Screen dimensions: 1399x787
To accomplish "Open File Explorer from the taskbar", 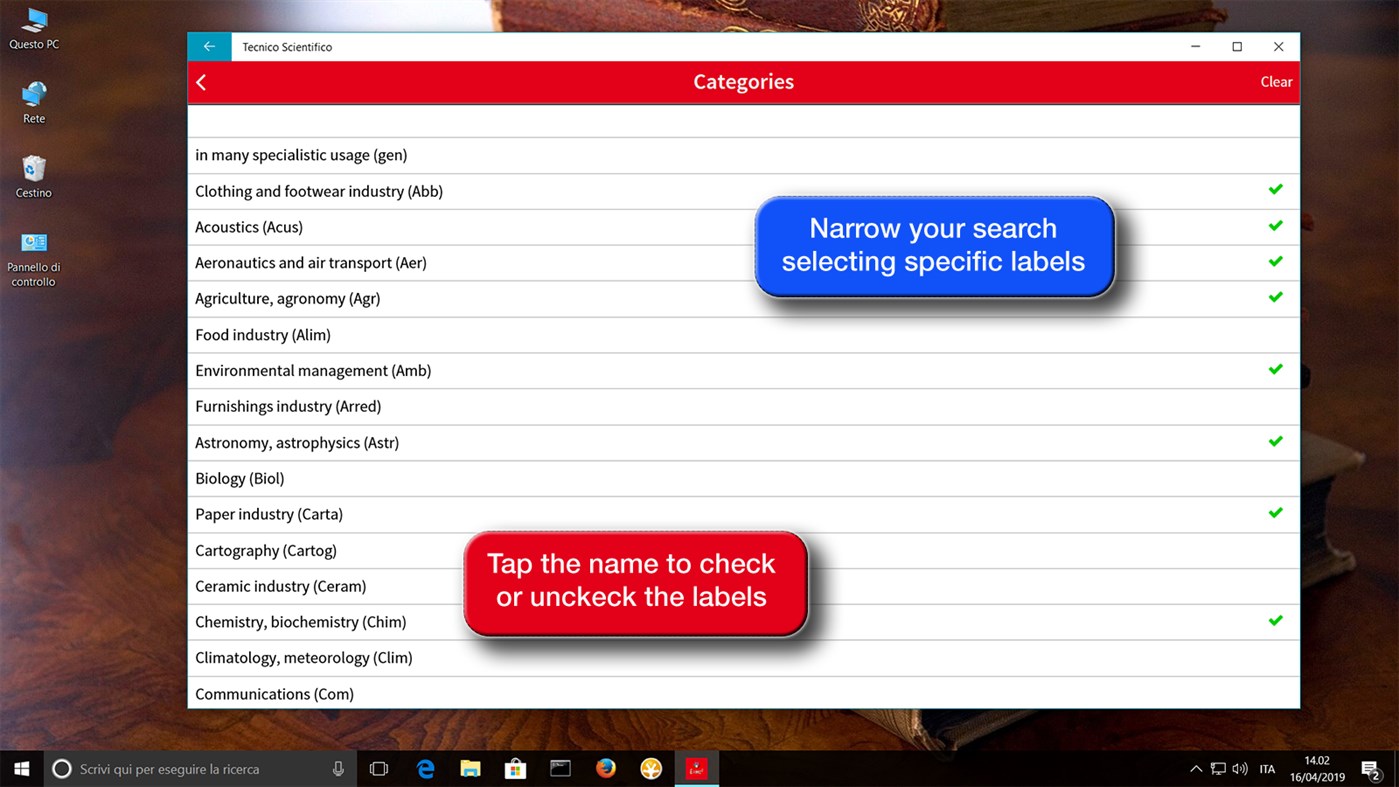I will (470, 768).
